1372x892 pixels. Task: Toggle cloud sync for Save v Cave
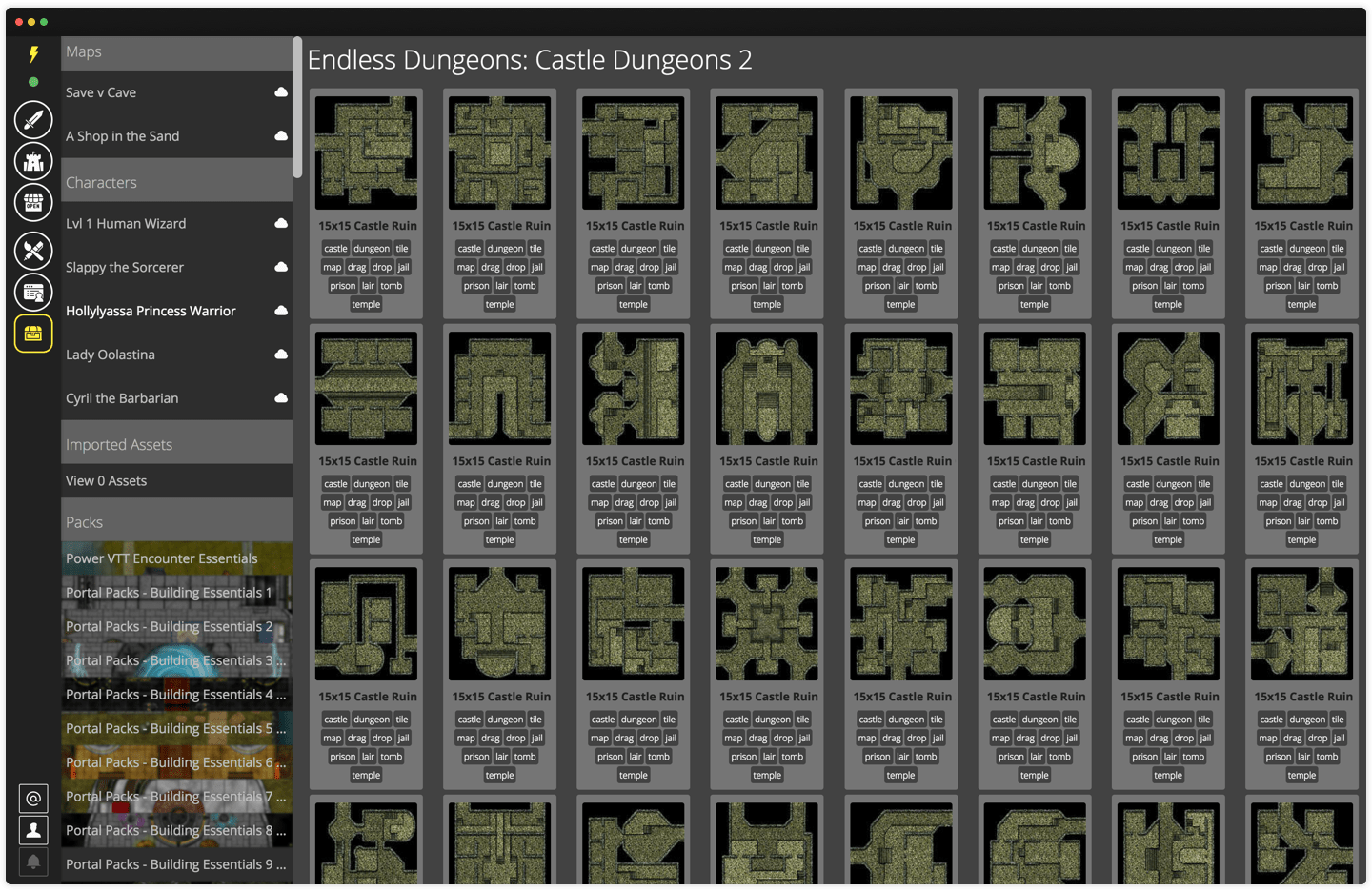[281, 92]
